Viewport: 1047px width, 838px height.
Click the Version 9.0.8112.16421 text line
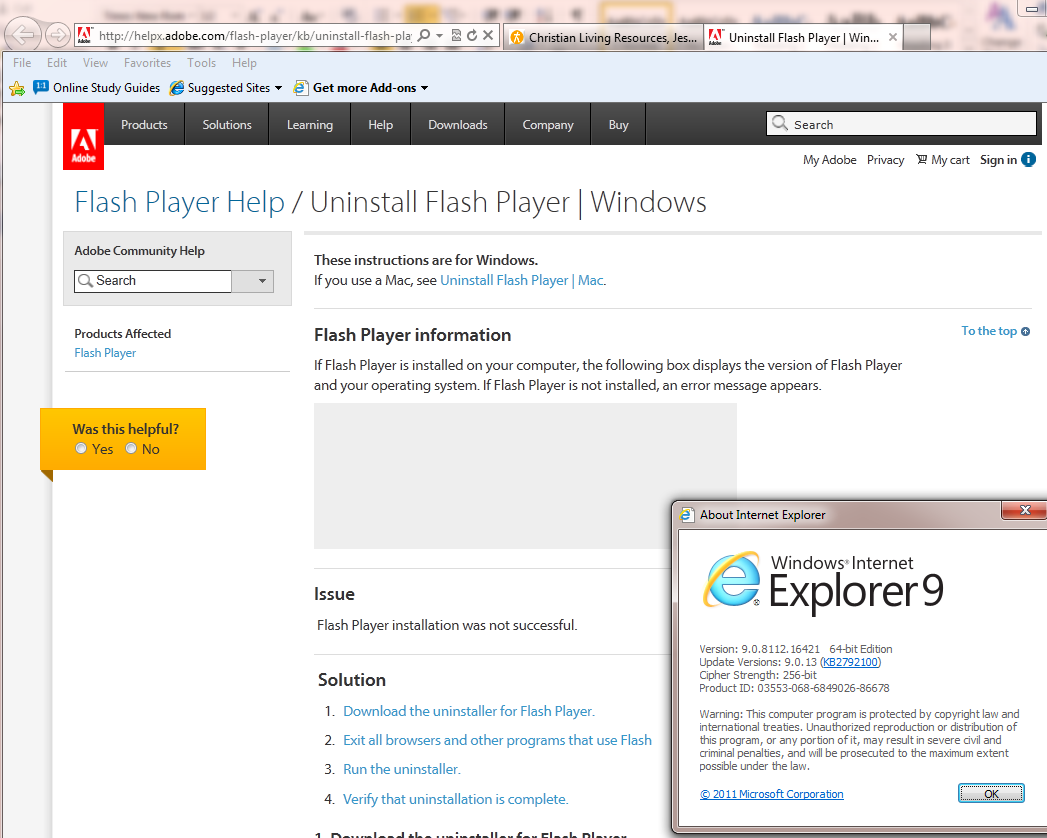pyautogui.click(x=795, y=649)
